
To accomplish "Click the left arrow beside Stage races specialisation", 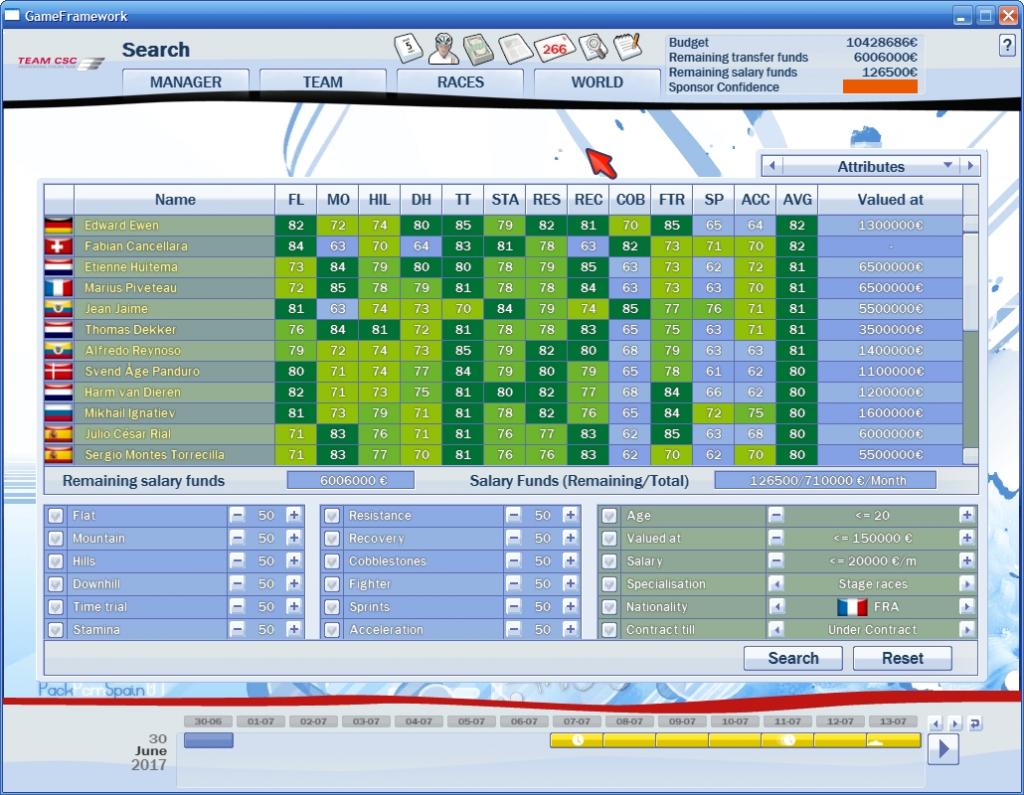I will tap(775, 584).
